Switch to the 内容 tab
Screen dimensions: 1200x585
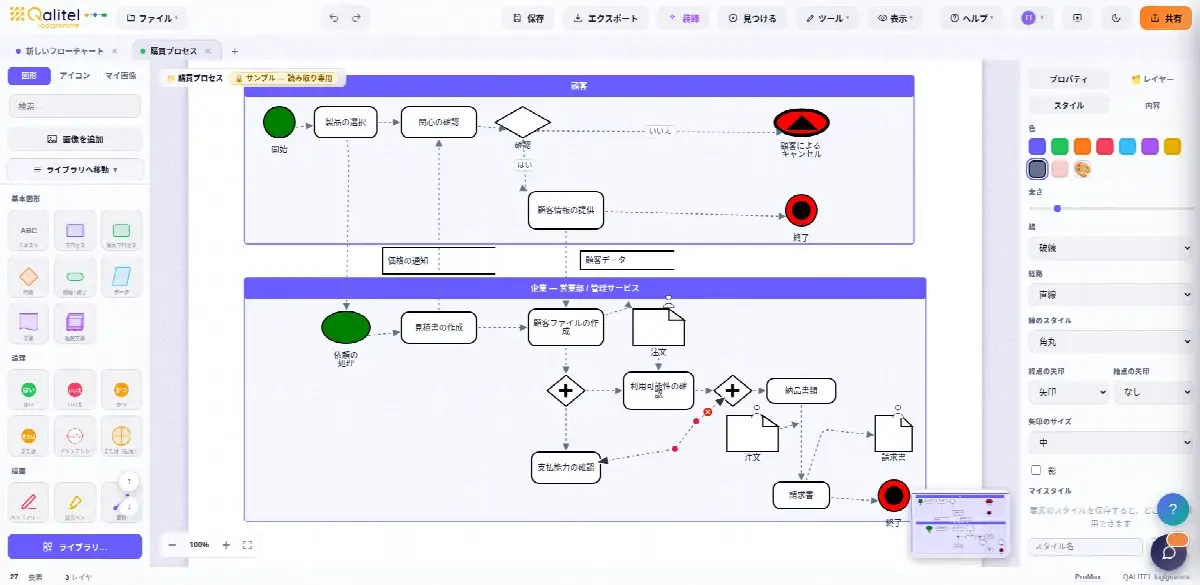(x=1152, y=105)
